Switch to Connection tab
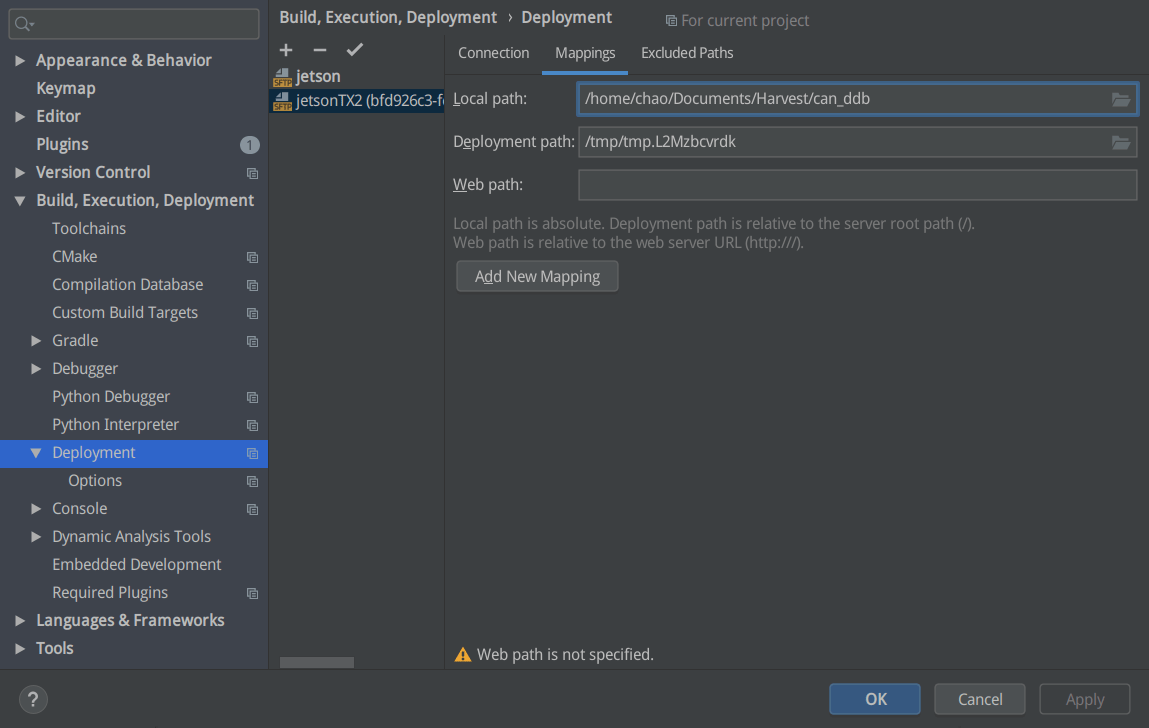Image resolution: width=1149 pixels, height=728 pixels. tap(493, 53)
